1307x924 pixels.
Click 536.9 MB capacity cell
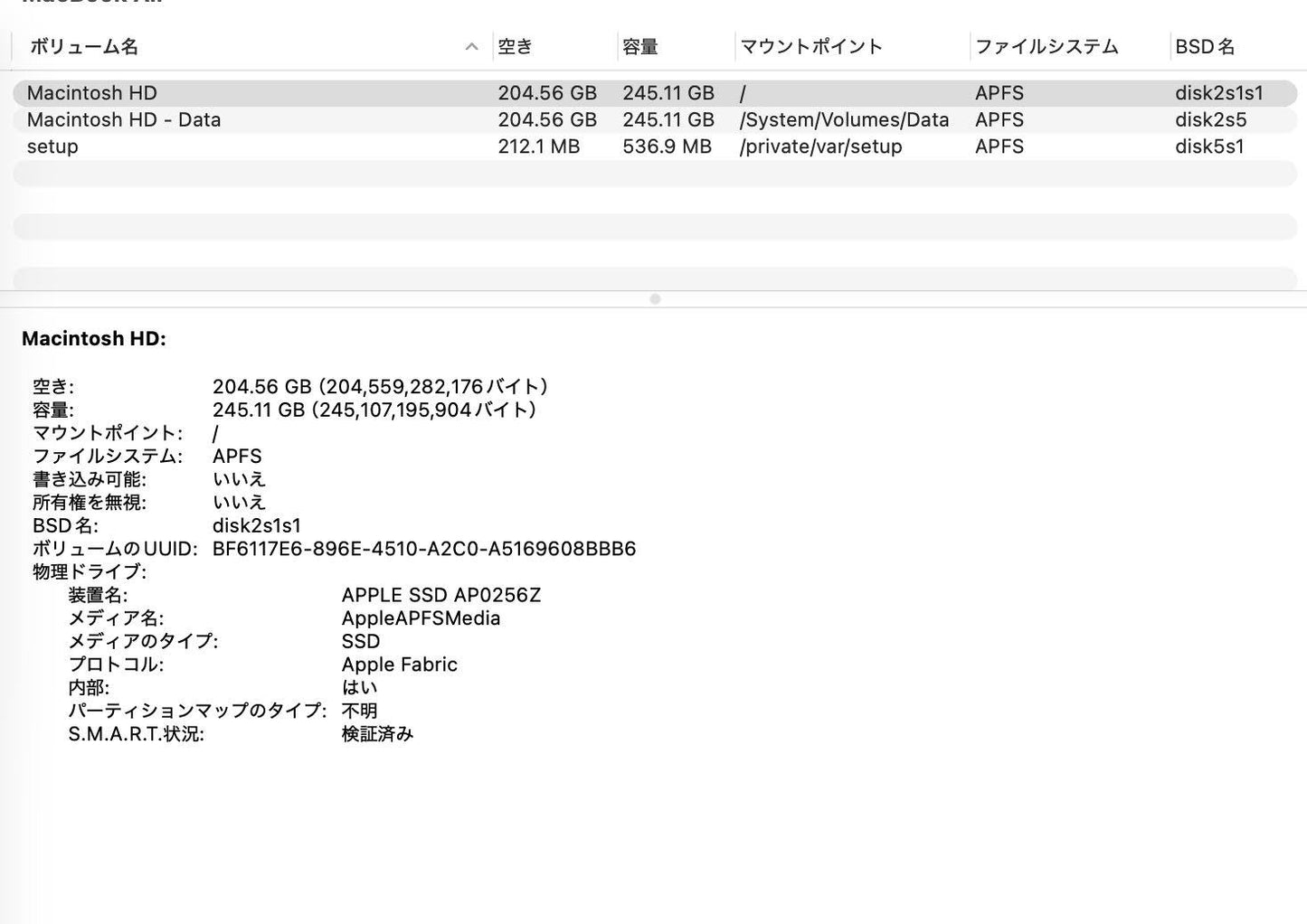tap(667, 146)
